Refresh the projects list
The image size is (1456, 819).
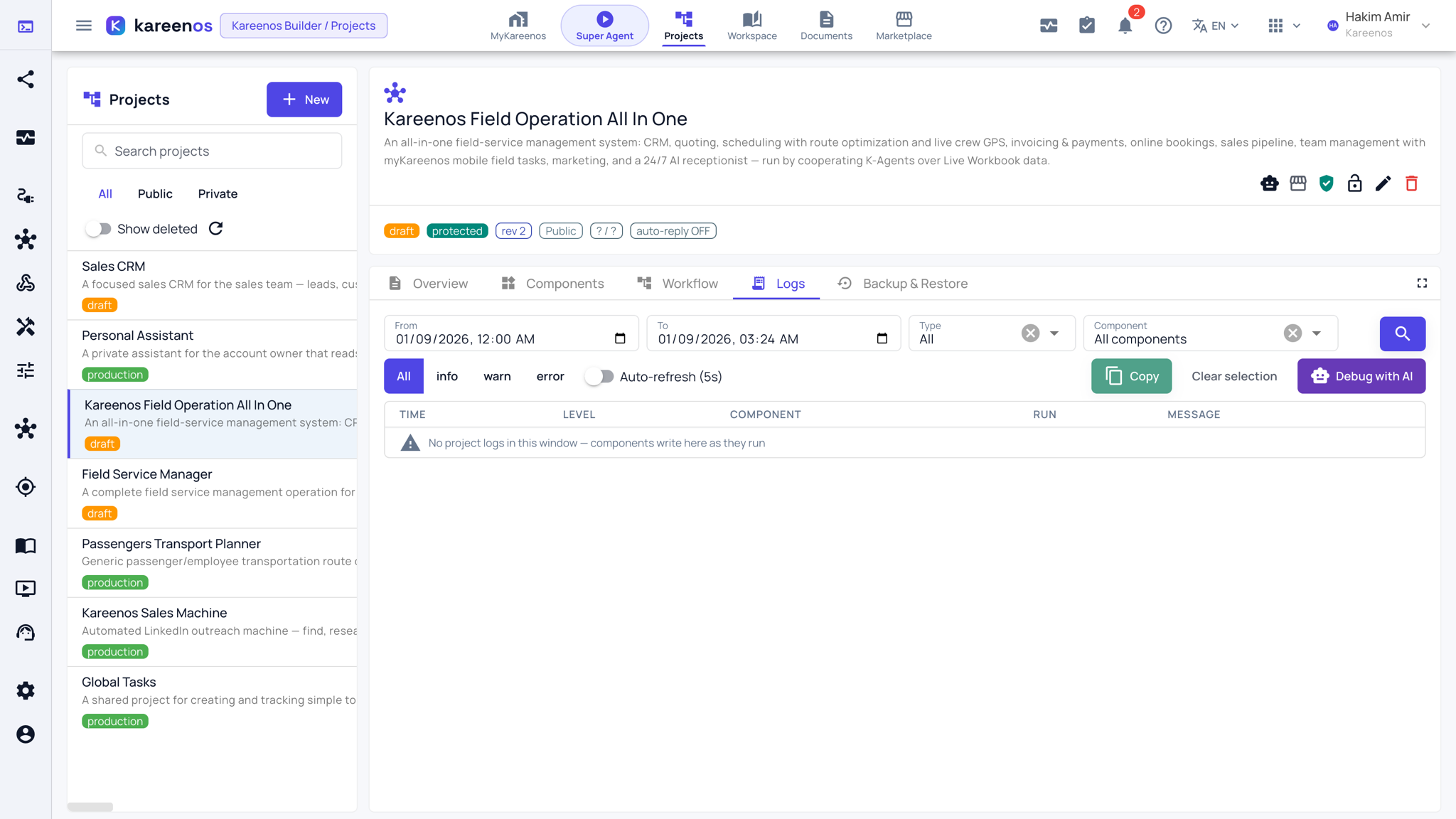[x=216, y=229]
